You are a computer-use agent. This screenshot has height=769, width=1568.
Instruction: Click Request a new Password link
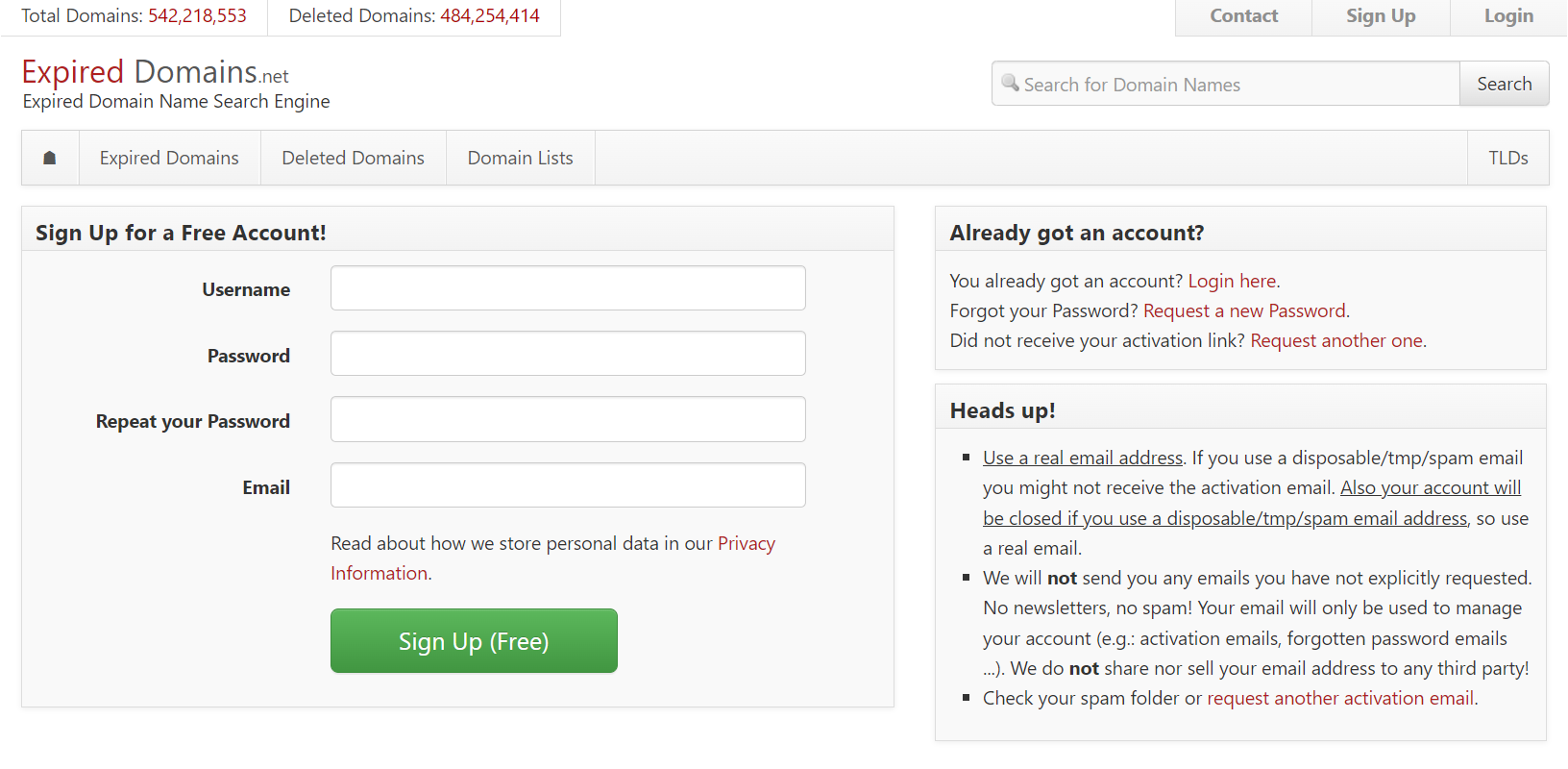1244,310
